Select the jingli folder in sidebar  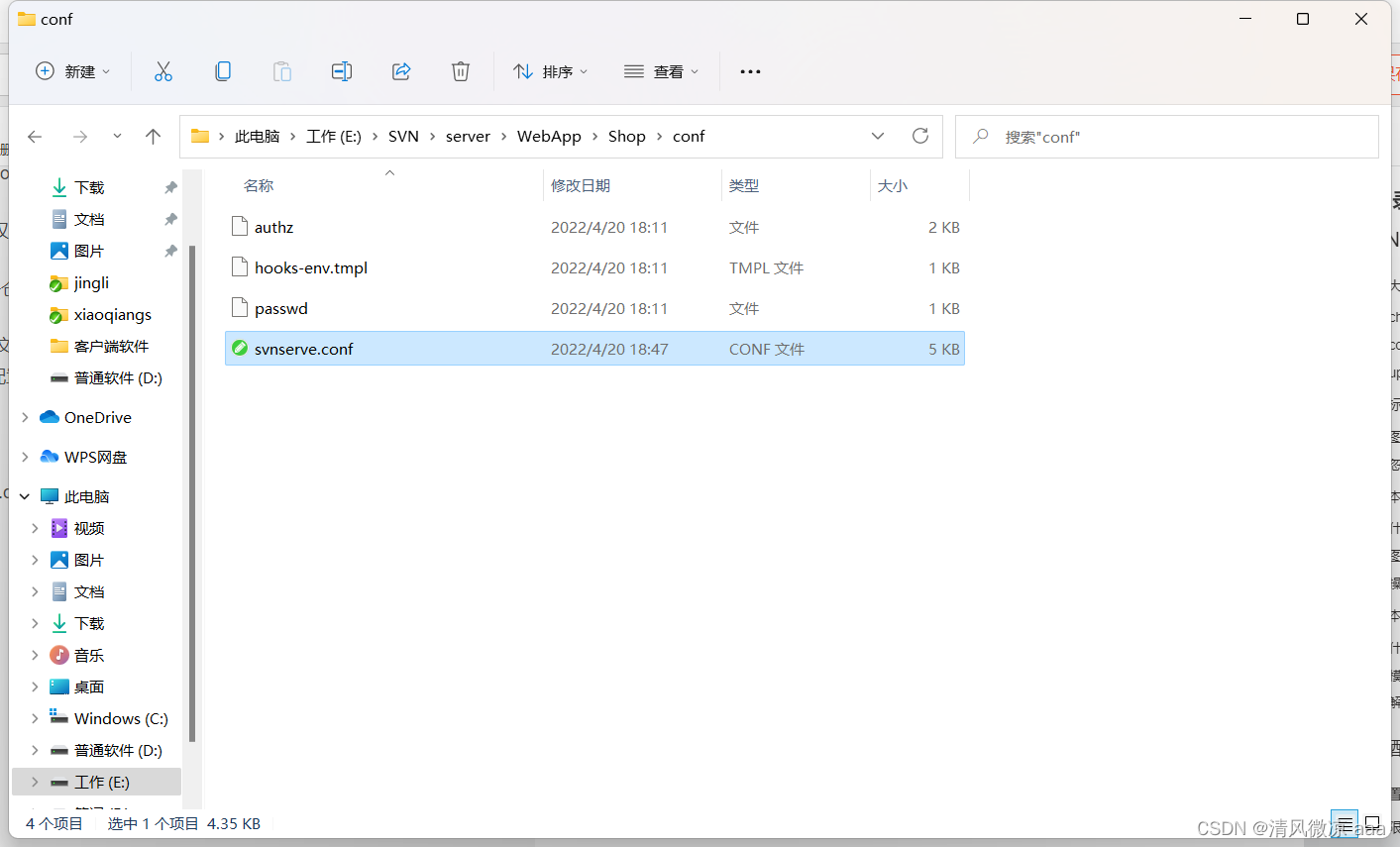tap(79, 282)
